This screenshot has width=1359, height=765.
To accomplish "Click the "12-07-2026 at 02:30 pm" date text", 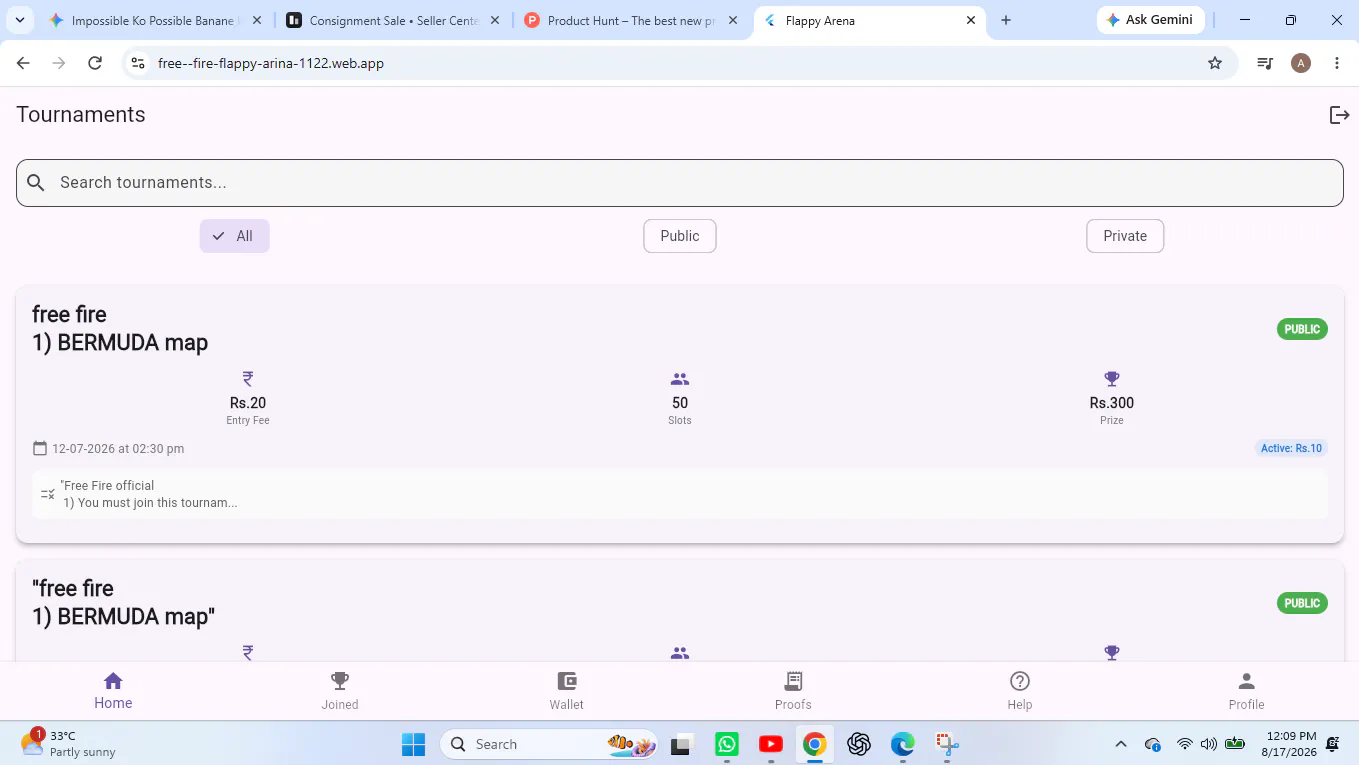I will (x=118, y=449).
